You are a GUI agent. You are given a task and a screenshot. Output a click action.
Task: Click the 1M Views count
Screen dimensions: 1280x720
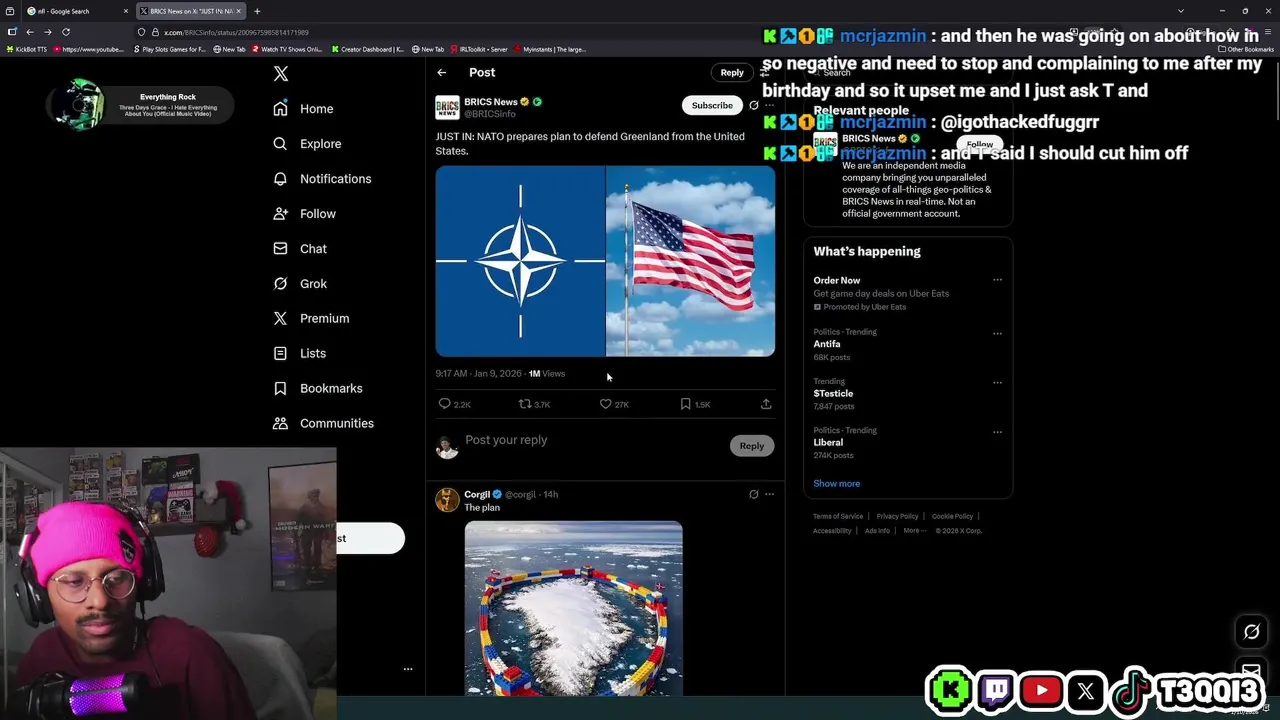(x=546, y=374)
